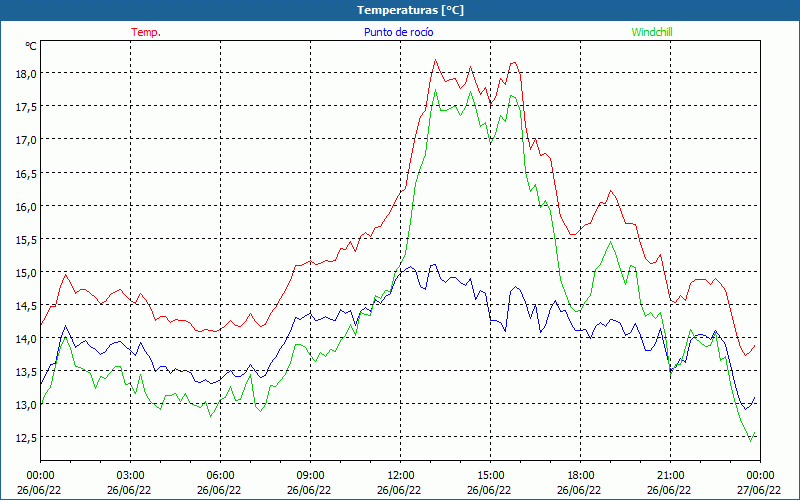Click the 16,0 y-axis value

pyautogui.click(x=27, y=207)
